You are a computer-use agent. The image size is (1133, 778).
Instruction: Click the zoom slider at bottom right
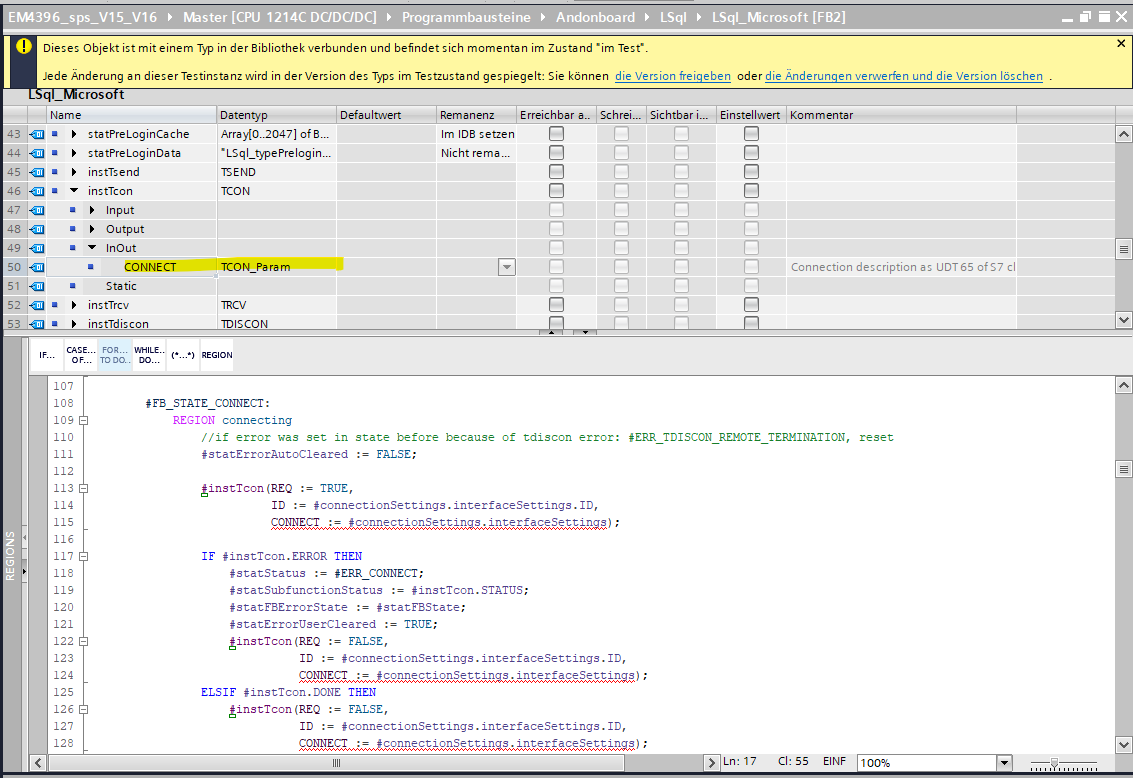click(1055, 763)
